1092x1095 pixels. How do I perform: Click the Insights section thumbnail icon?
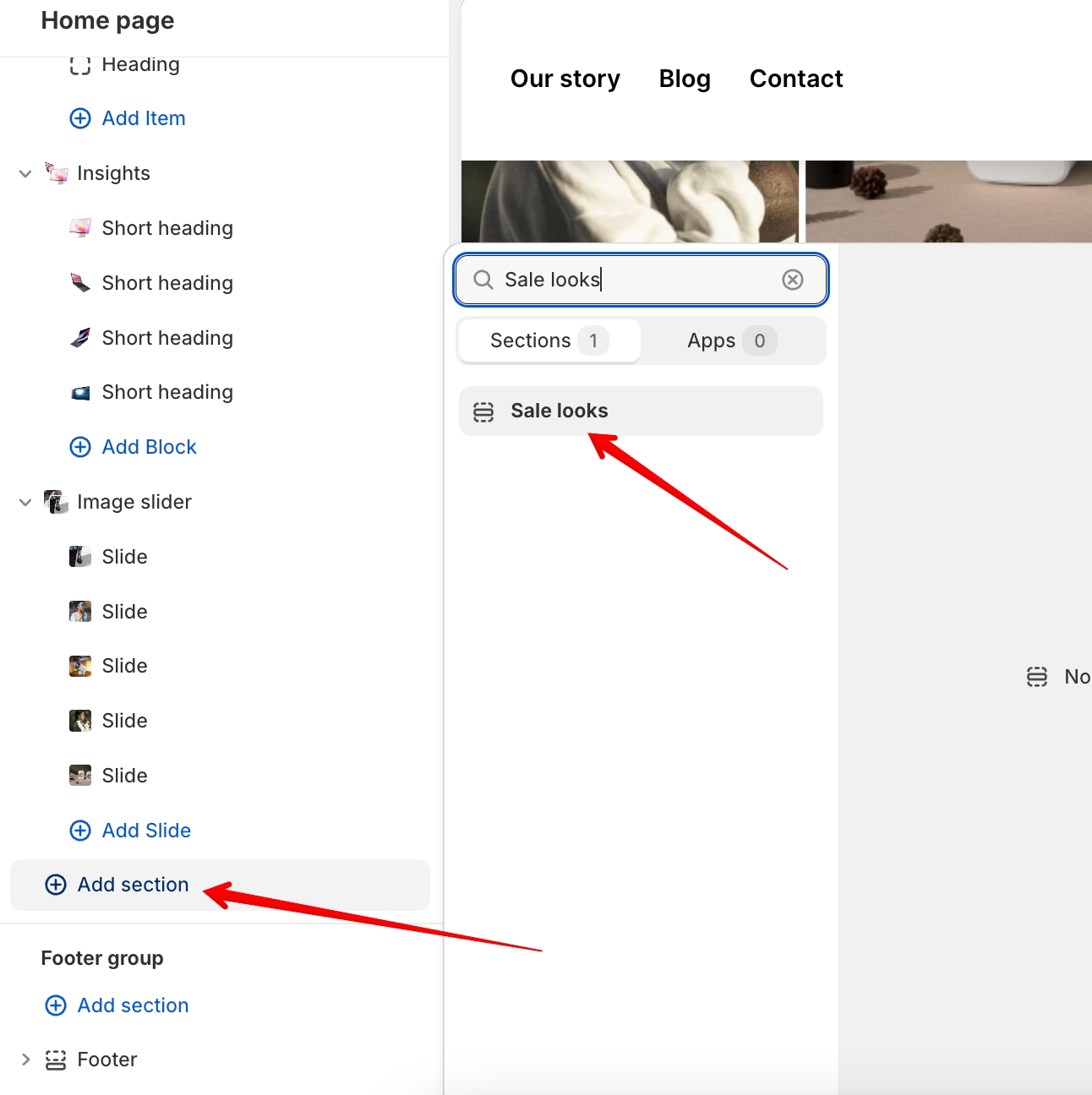coord(57,173)
